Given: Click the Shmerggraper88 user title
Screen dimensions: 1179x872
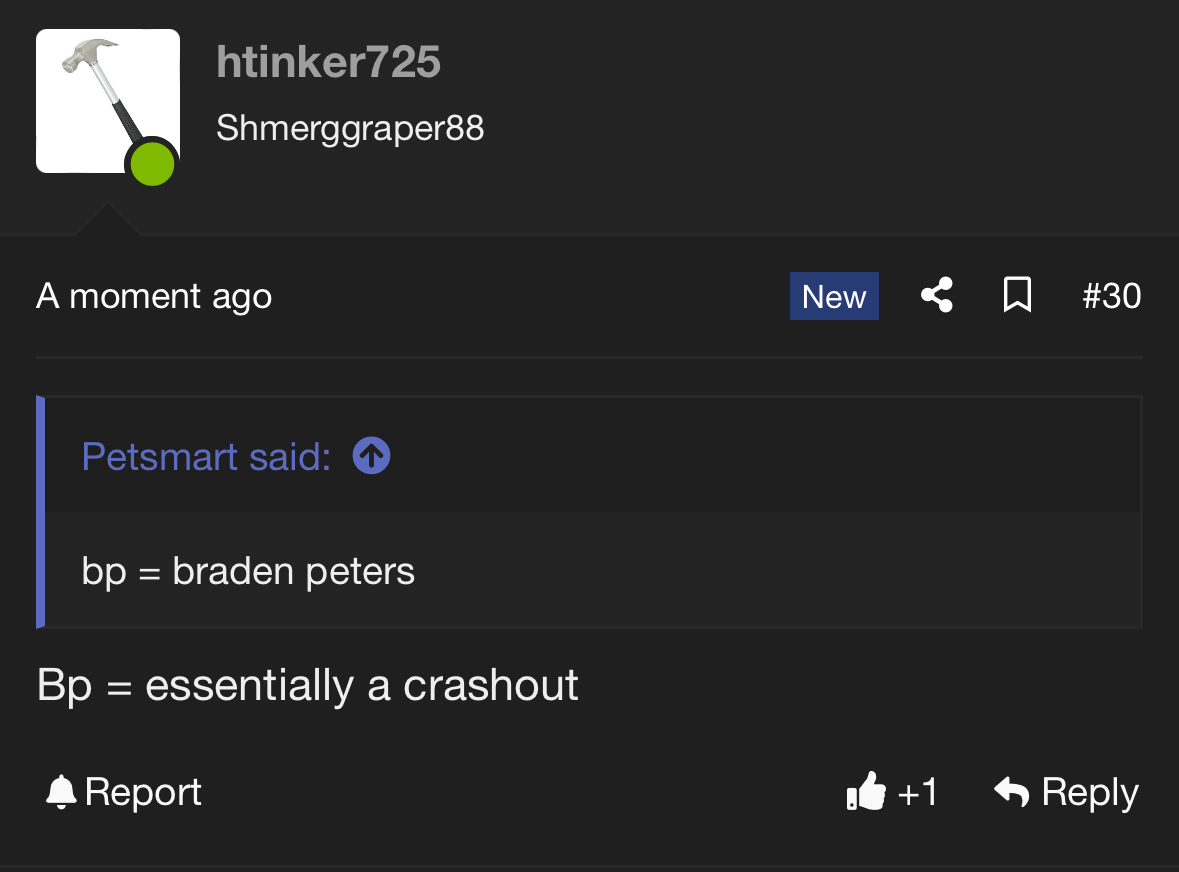Looking at the screenshot, I should 350,128.
